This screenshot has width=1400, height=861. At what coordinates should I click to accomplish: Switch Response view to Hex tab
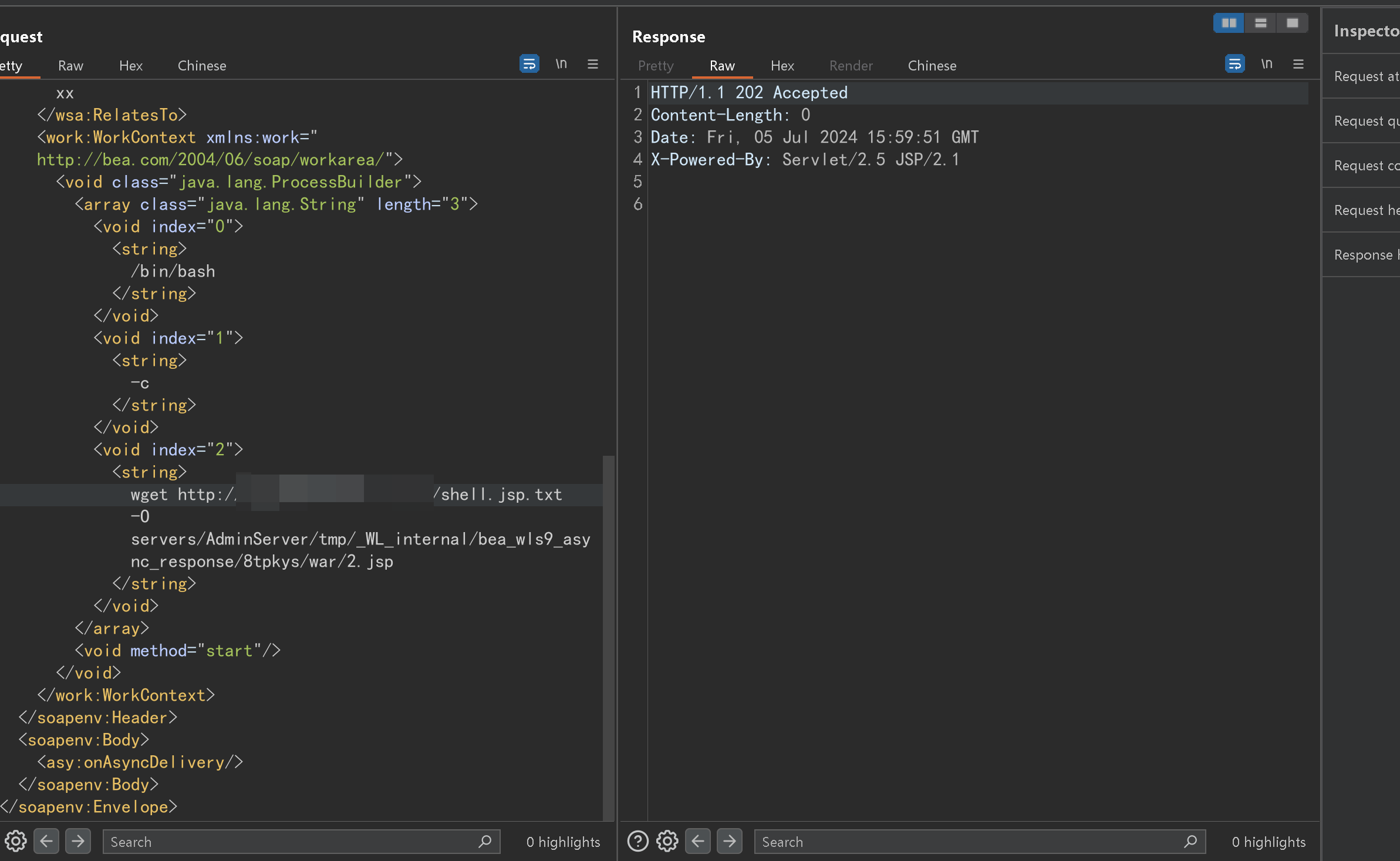pos(782,66)
